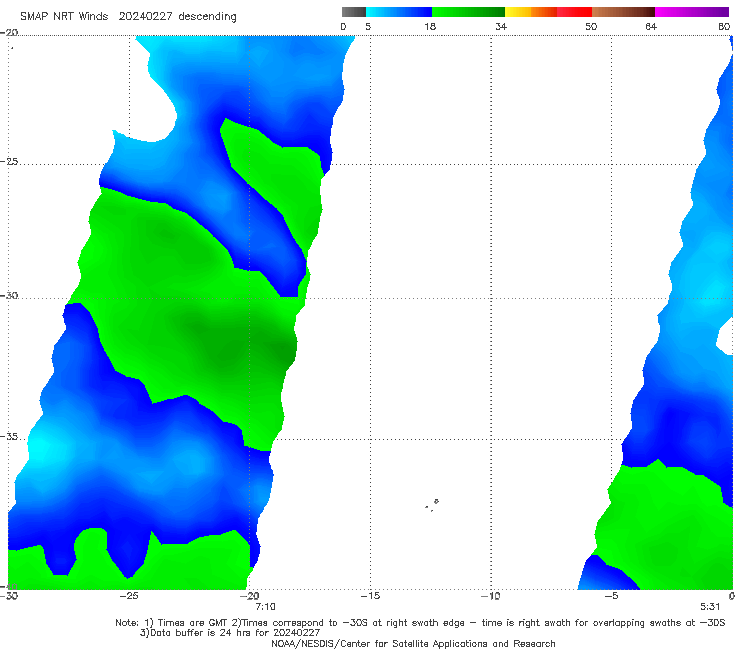Click the longitude label '-5' on bottom axis
The width and height of the screenshot is (740, 650).
pyautogui.click(x=612, y=596)
